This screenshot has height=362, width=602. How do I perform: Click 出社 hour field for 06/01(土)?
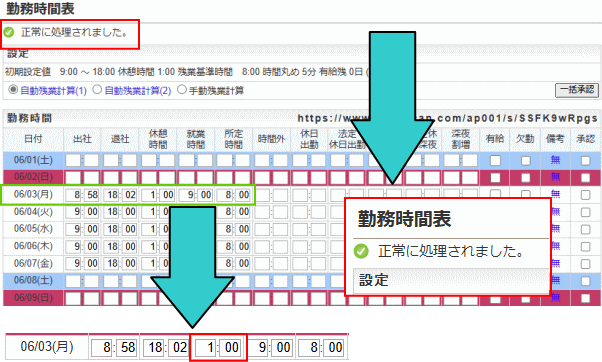pyautogui.click(x=73, y=160)
